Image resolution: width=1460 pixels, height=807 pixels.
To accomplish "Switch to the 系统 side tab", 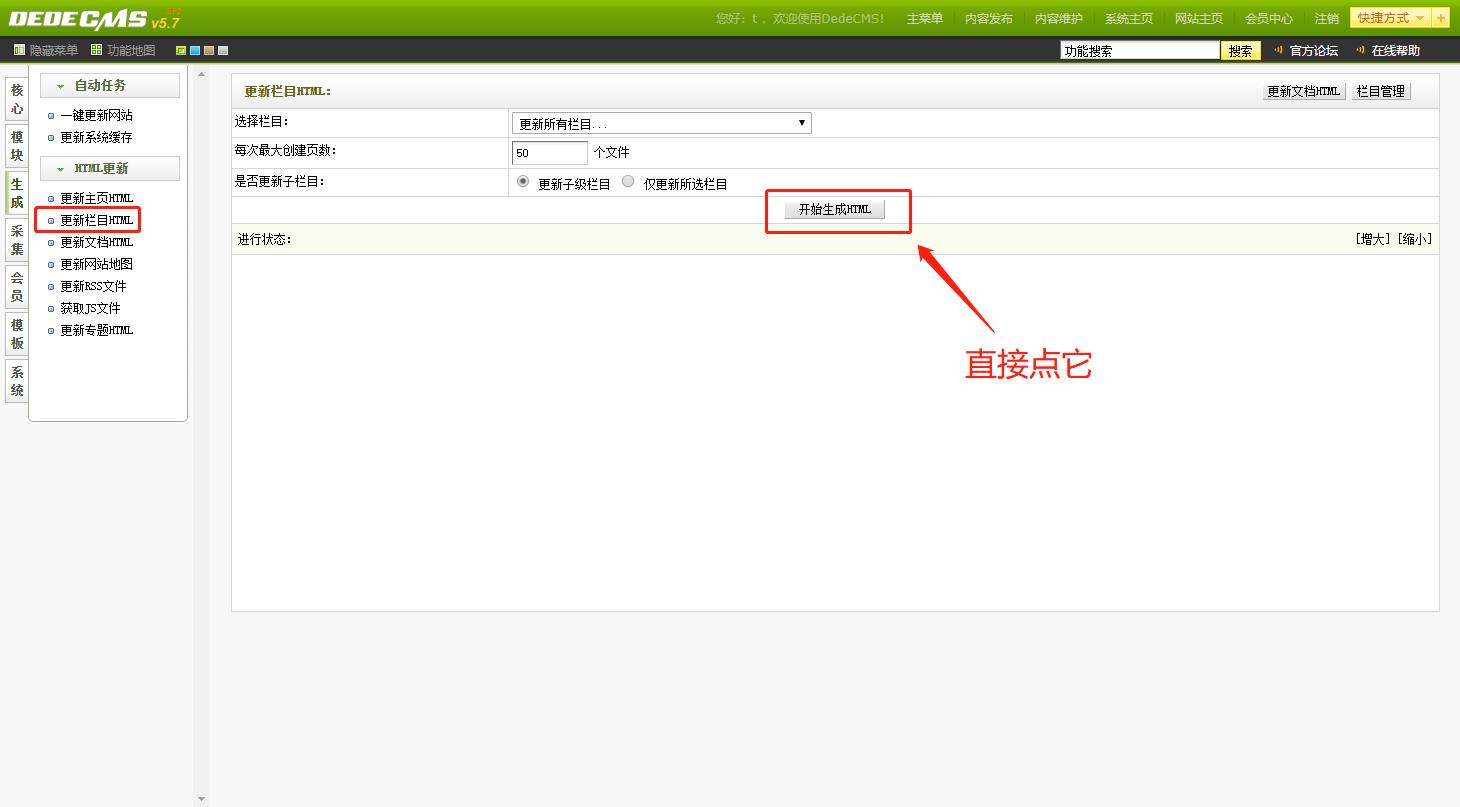I will click(x=17, y=381).
